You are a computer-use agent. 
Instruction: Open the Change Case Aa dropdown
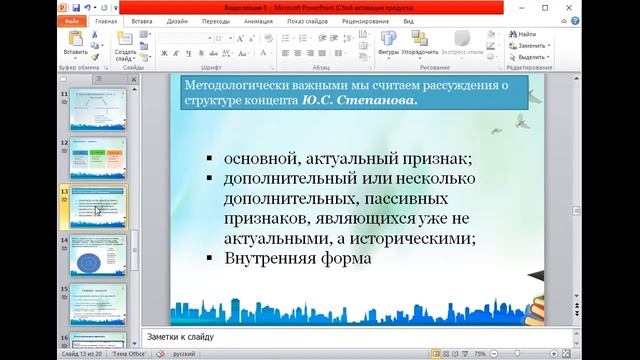click(243, 53)
